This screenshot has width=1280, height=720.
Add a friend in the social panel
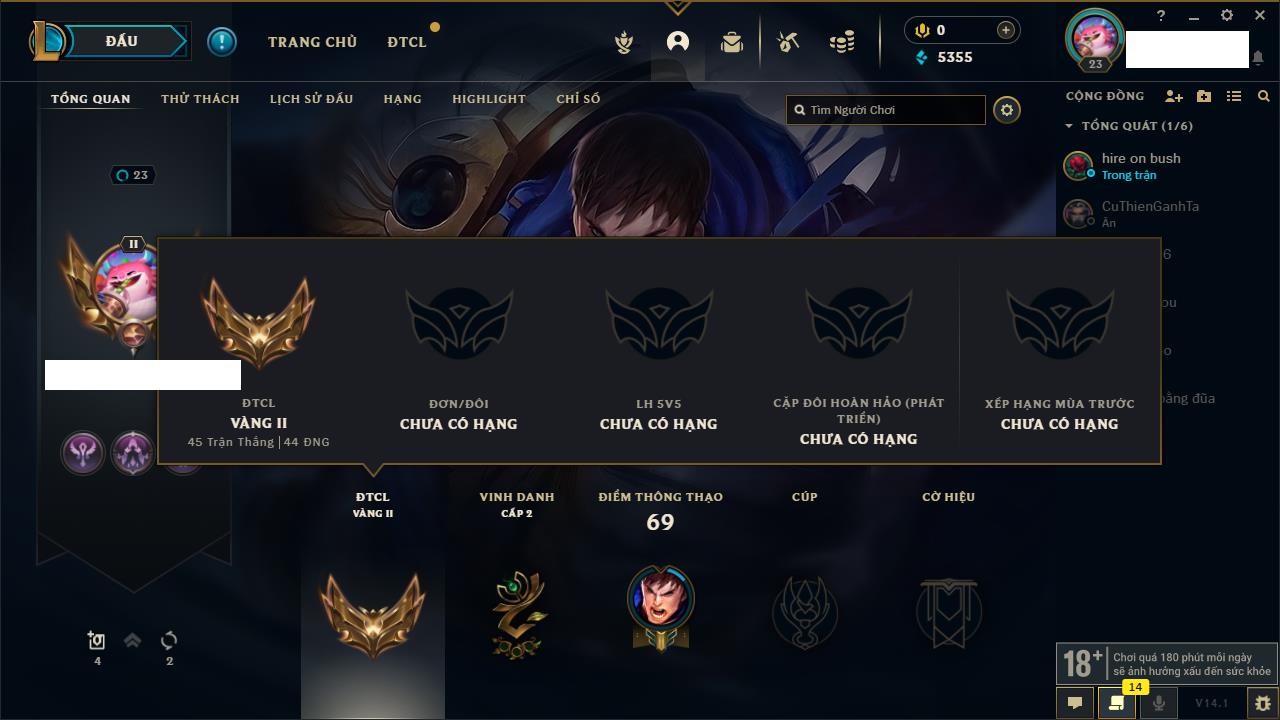tap(1174, 96)
